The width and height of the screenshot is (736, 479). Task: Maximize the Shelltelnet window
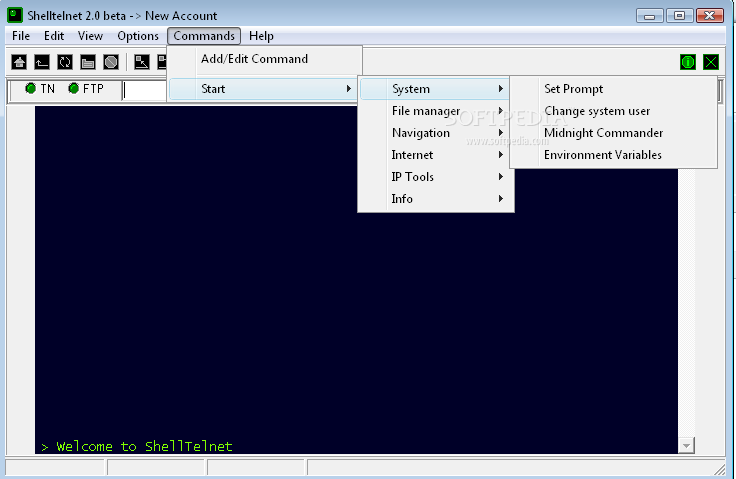point(679,16)
